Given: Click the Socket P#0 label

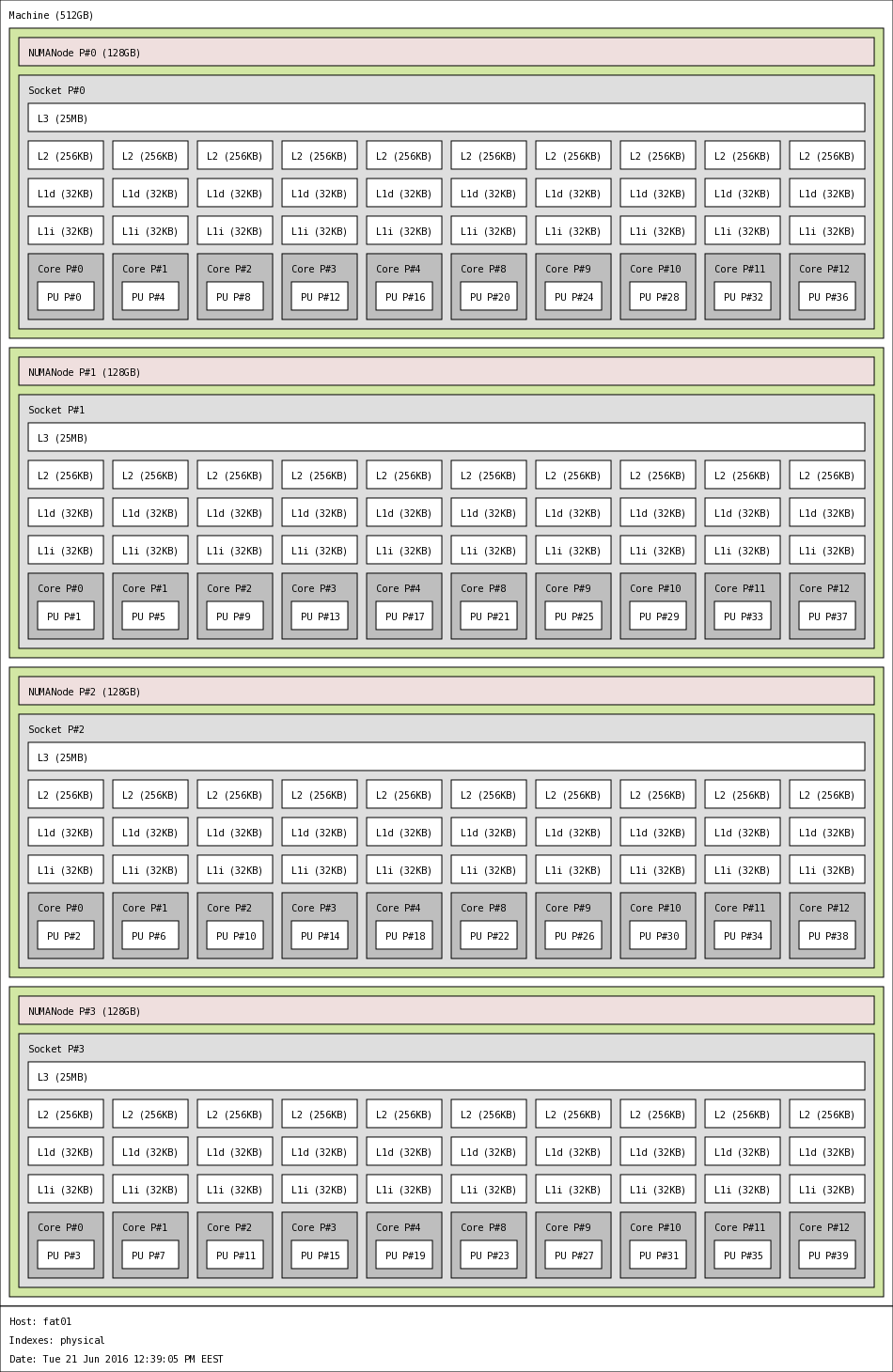Looking at the screenshot, I should pos(56,90).
